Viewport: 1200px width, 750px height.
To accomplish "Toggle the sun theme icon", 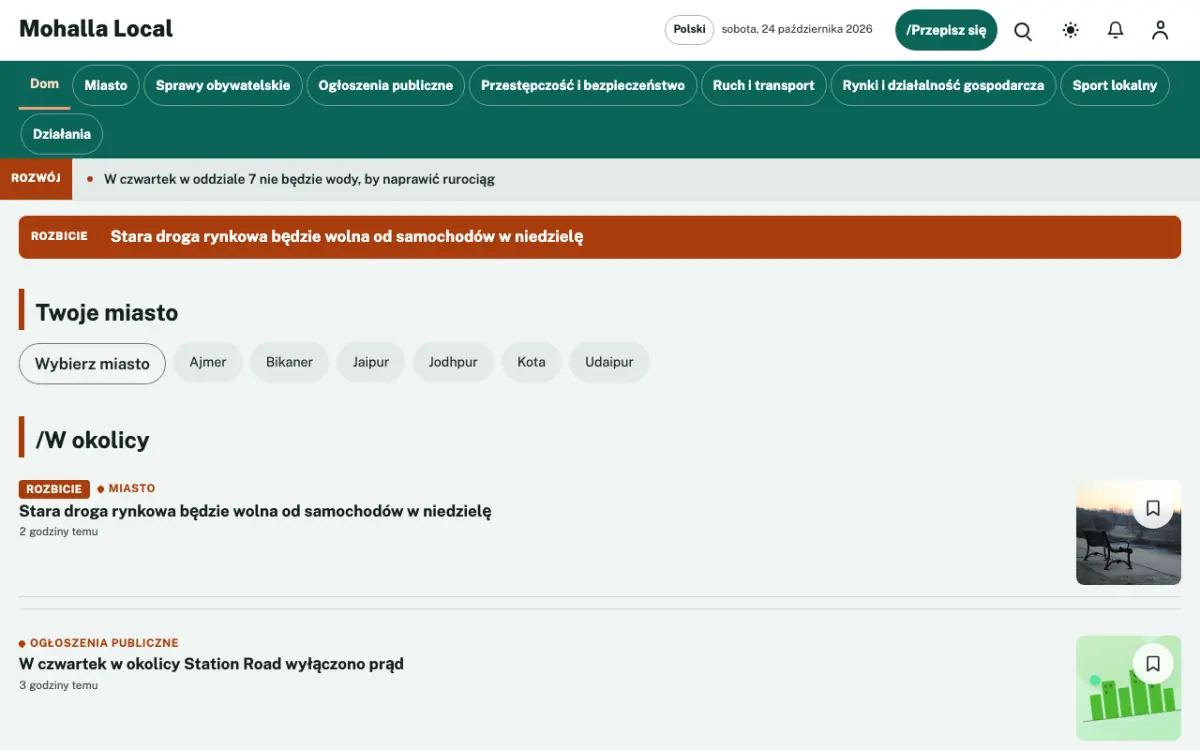I will [x=1071, y=30].
